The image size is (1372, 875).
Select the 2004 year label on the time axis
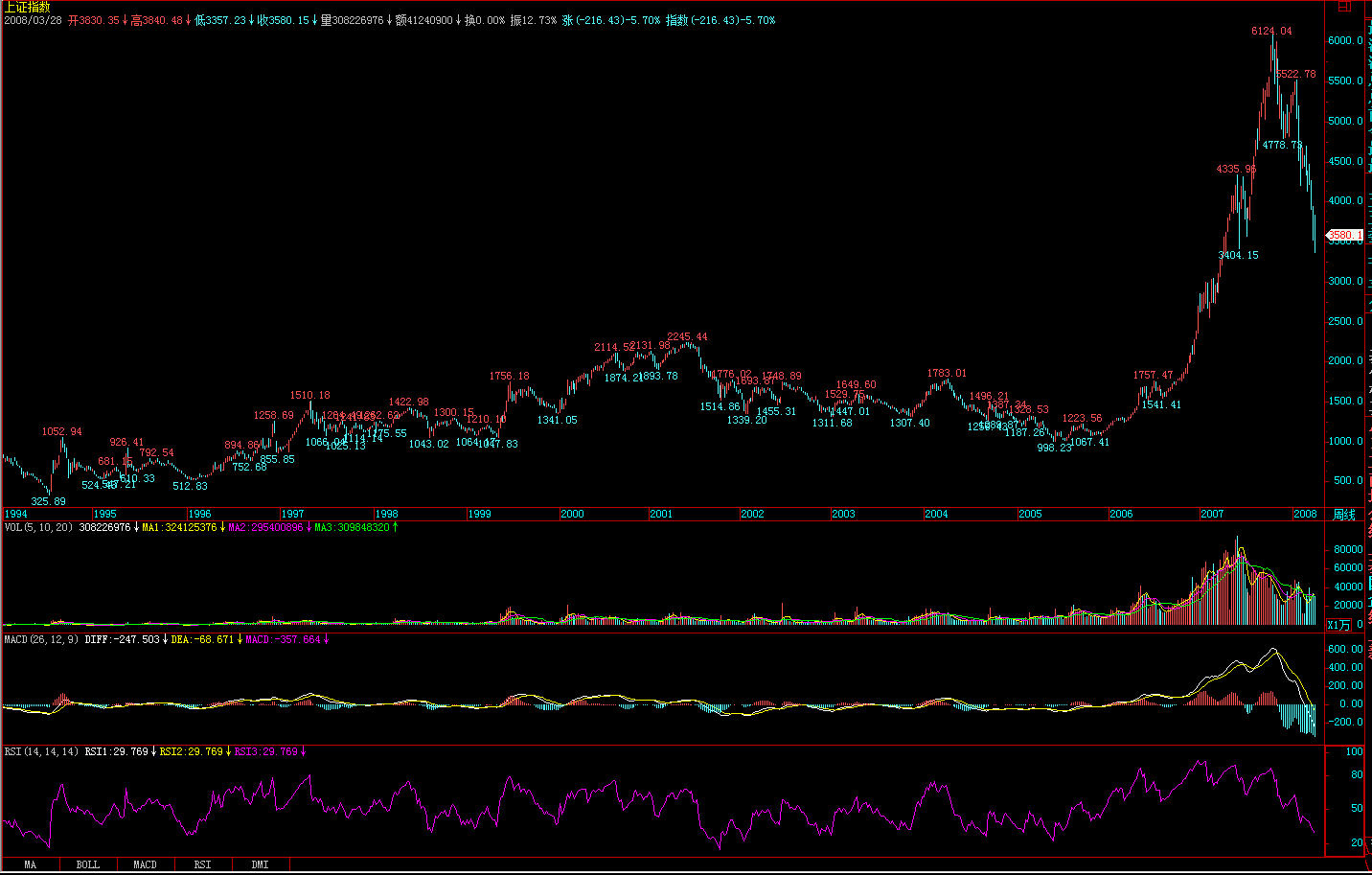click(x=936, y=515)
